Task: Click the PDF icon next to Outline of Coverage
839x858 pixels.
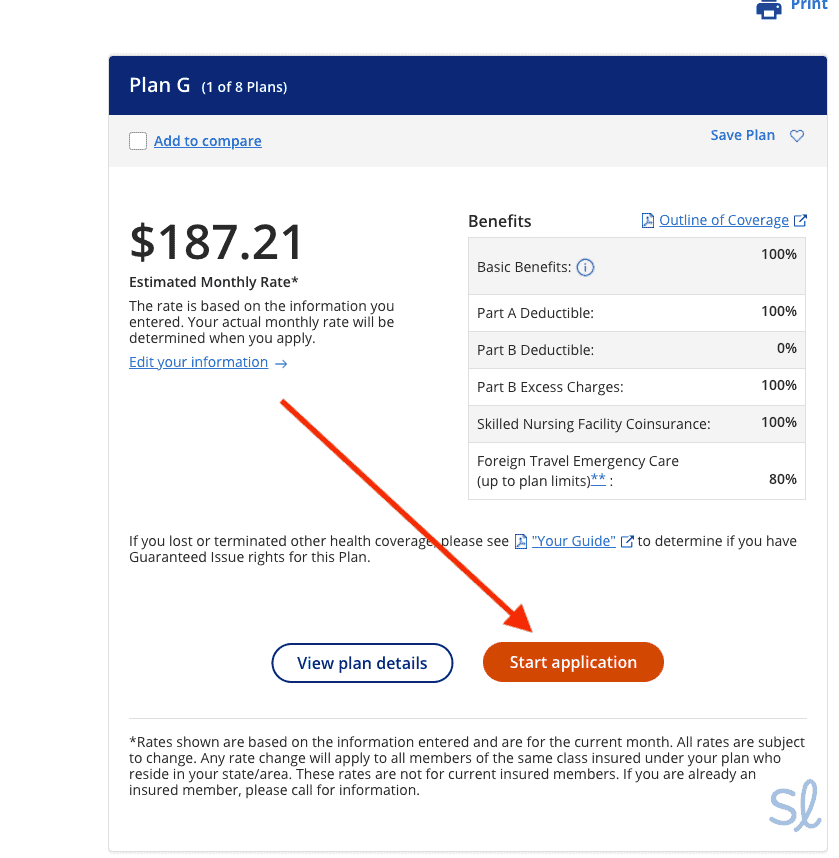Action: coord(647,219)
